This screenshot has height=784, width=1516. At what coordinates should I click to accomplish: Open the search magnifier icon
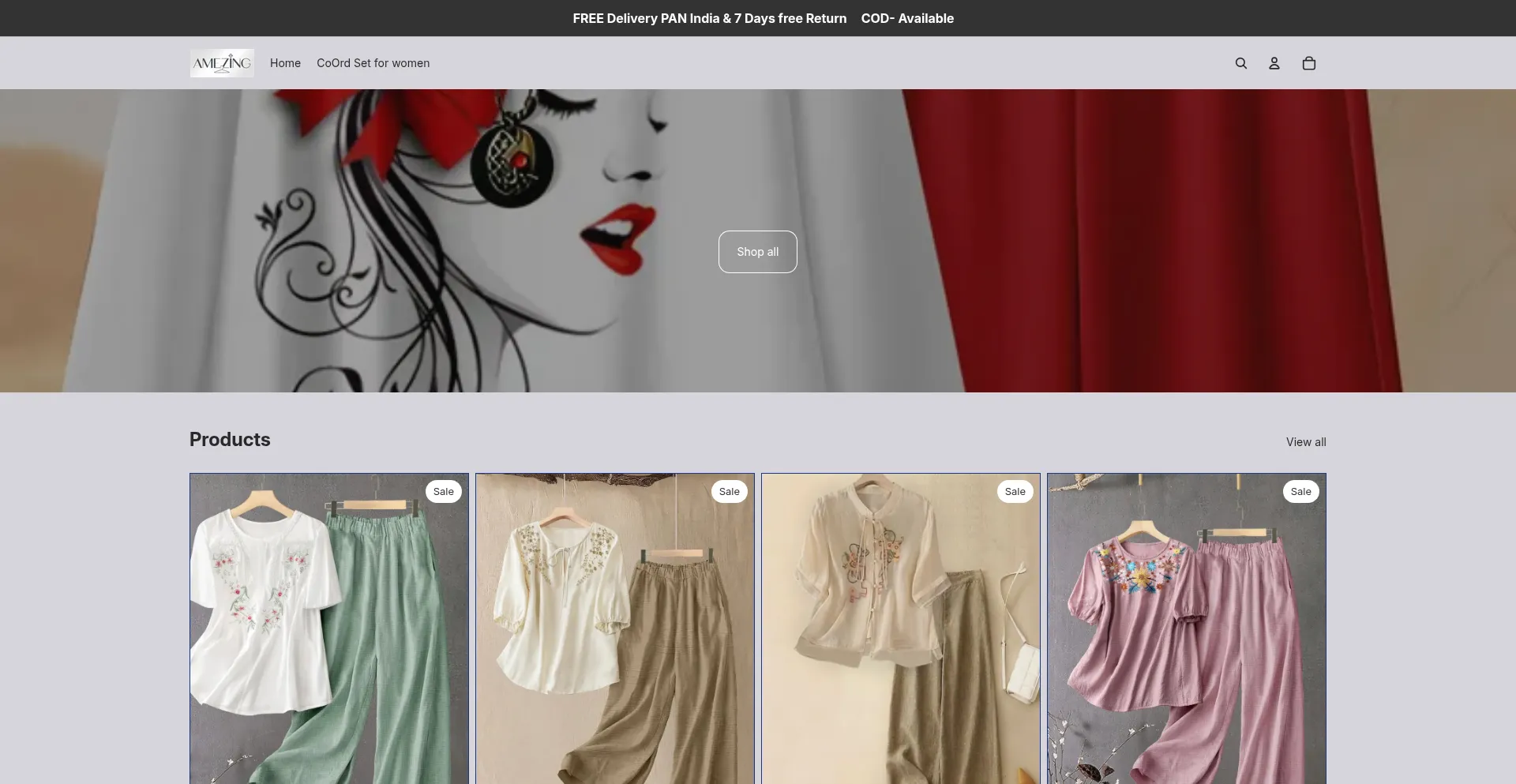(x=1240, y=63)
